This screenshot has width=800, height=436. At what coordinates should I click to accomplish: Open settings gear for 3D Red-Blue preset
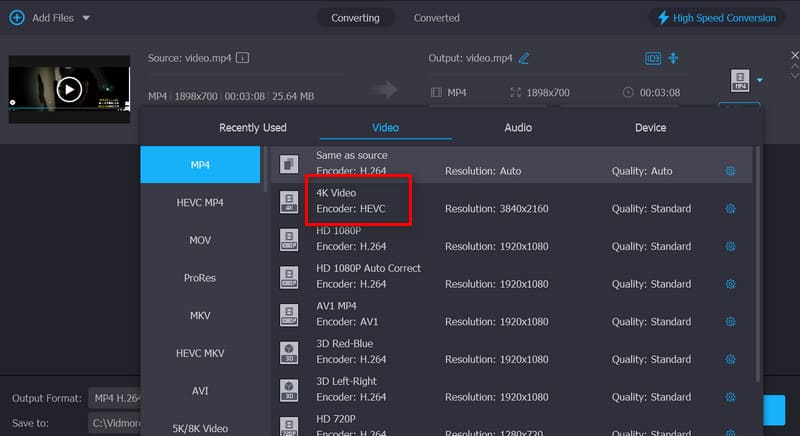coord(730,360)
